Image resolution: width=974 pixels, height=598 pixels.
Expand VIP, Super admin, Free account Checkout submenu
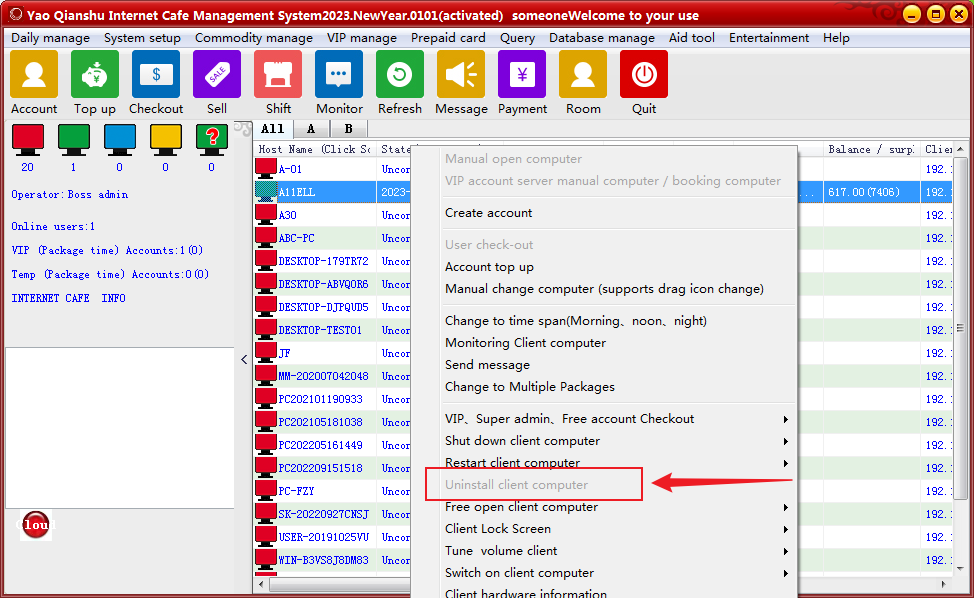(x=786, y=419)
